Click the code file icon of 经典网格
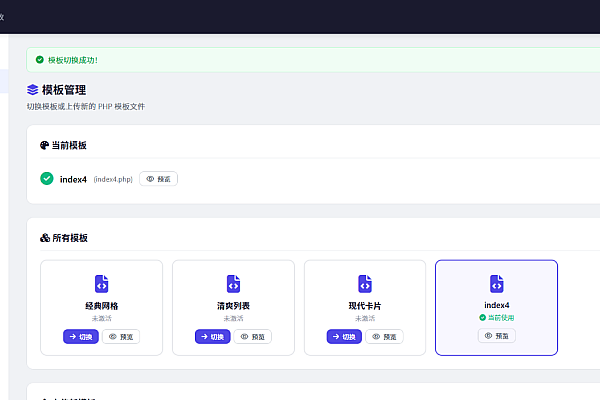Screen dimensions: 600x400 [101, 284]
